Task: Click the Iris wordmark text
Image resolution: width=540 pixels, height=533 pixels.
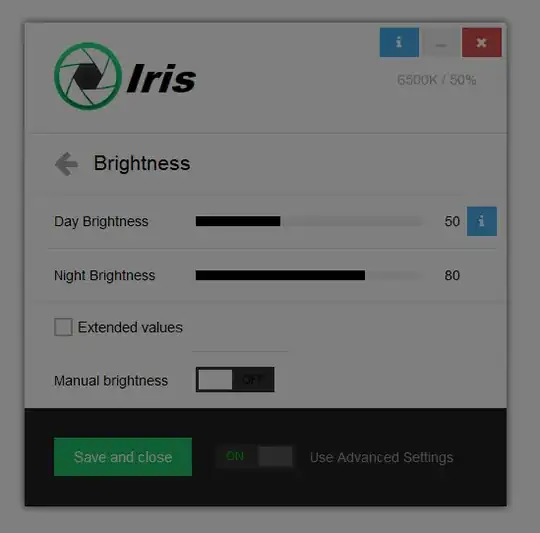Action: (x=162, y=79)
